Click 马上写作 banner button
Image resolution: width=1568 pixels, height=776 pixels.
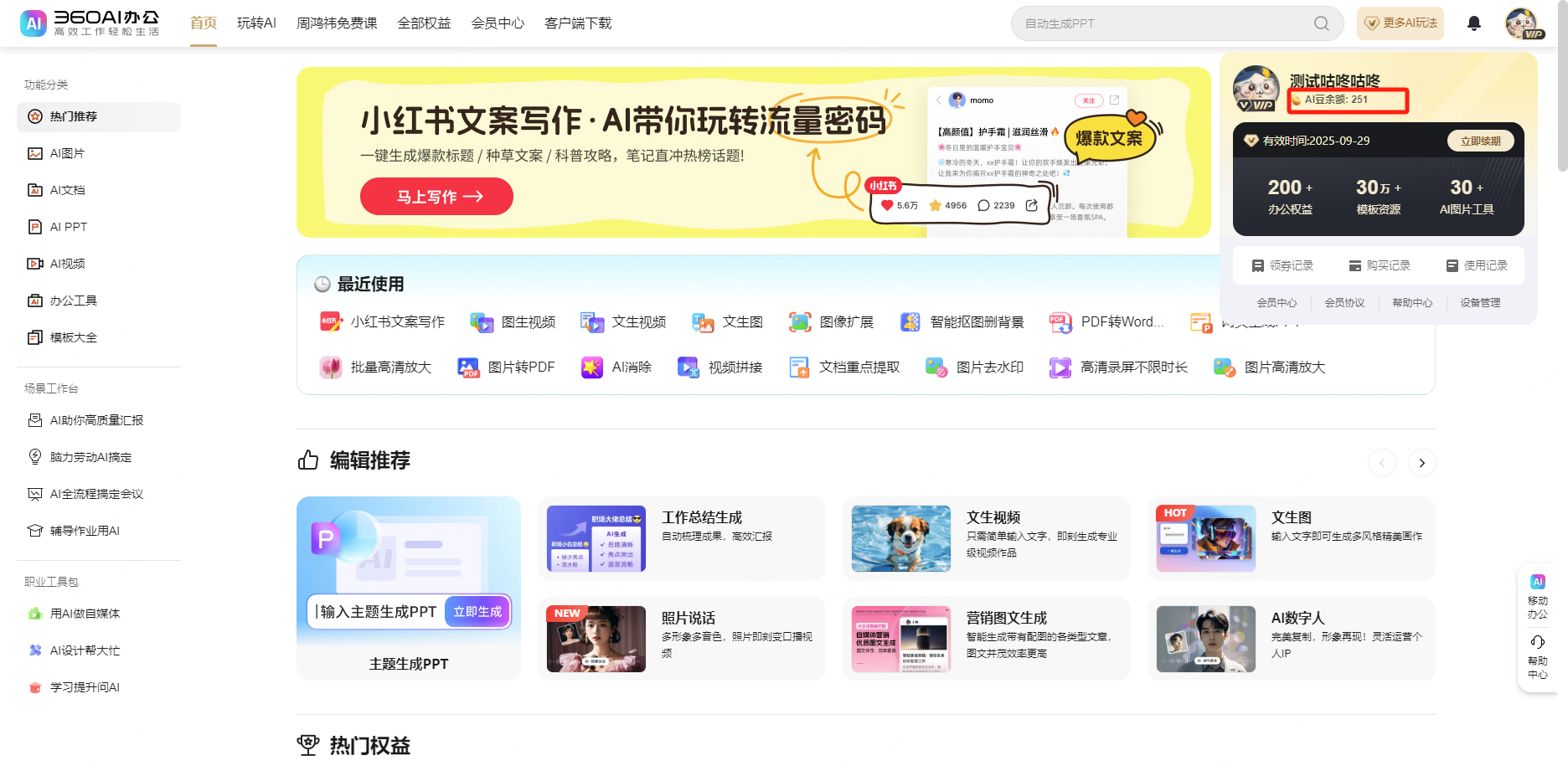[x=436, y=197]
